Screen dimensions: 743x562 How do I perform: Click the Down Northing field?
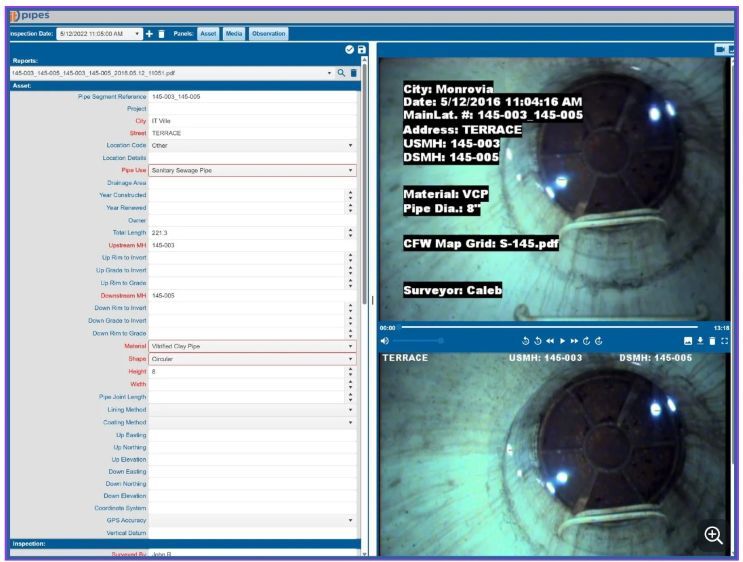pyautogui.click(x=253, y=484)
